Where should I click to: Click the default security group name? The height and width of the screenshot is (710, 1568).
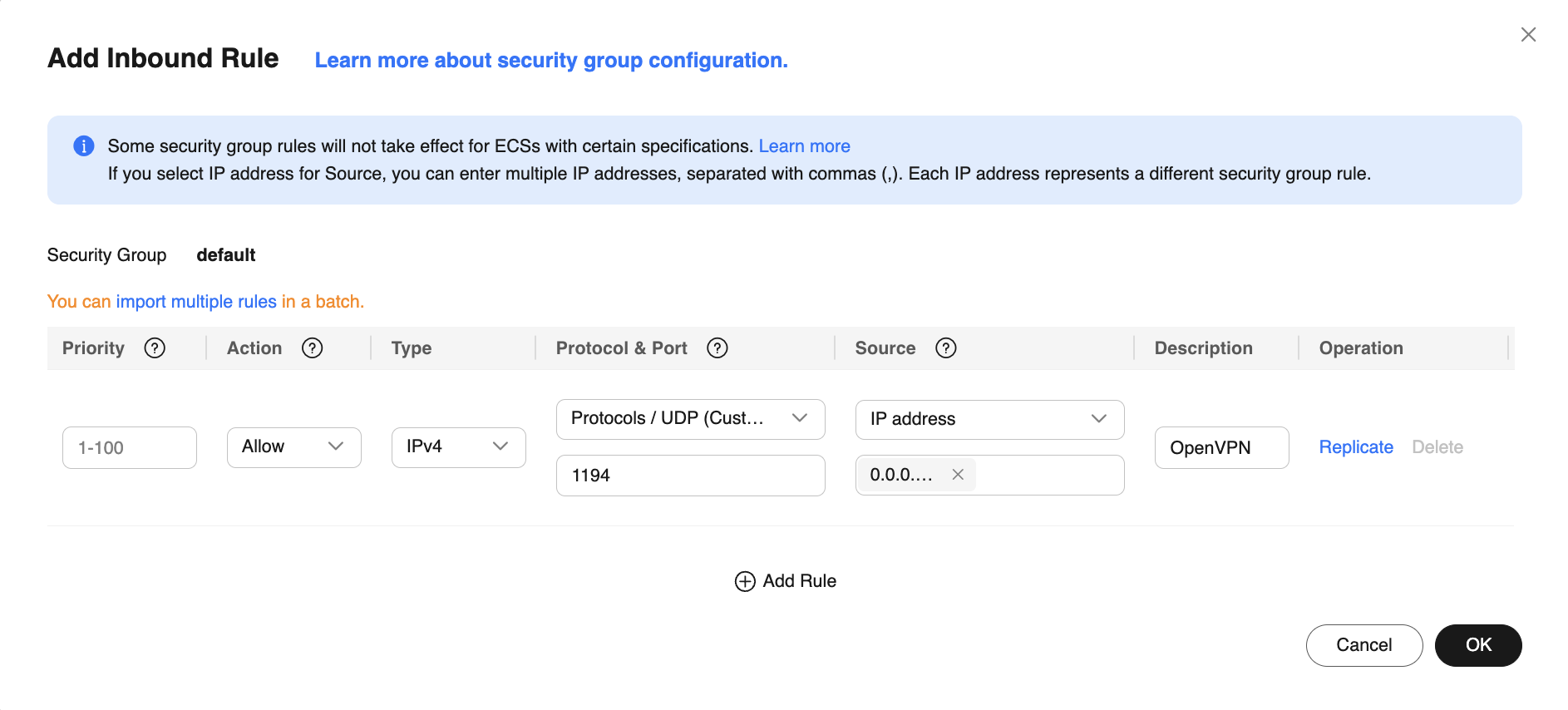pyautogui.click(x=226, y=255)
